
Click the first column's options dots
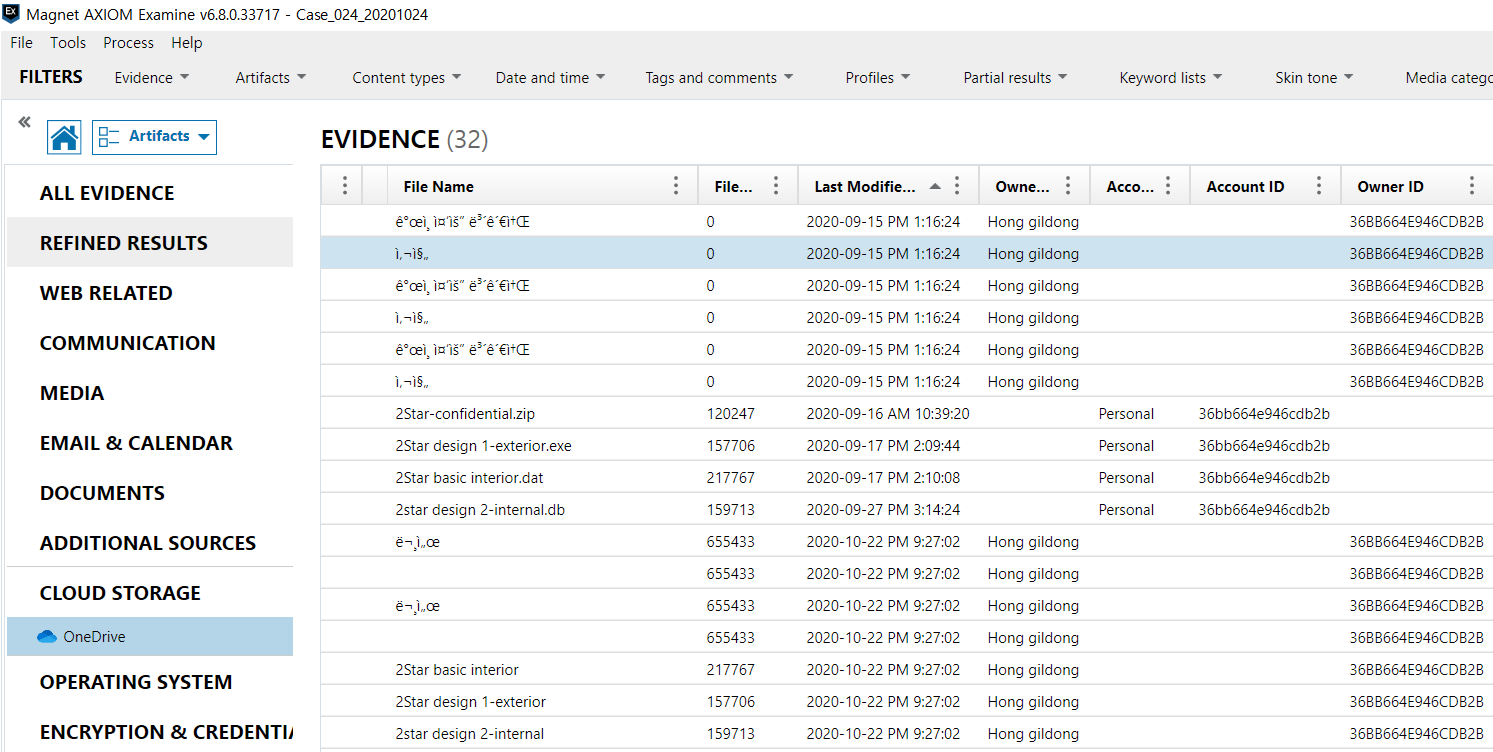[345, 186]
